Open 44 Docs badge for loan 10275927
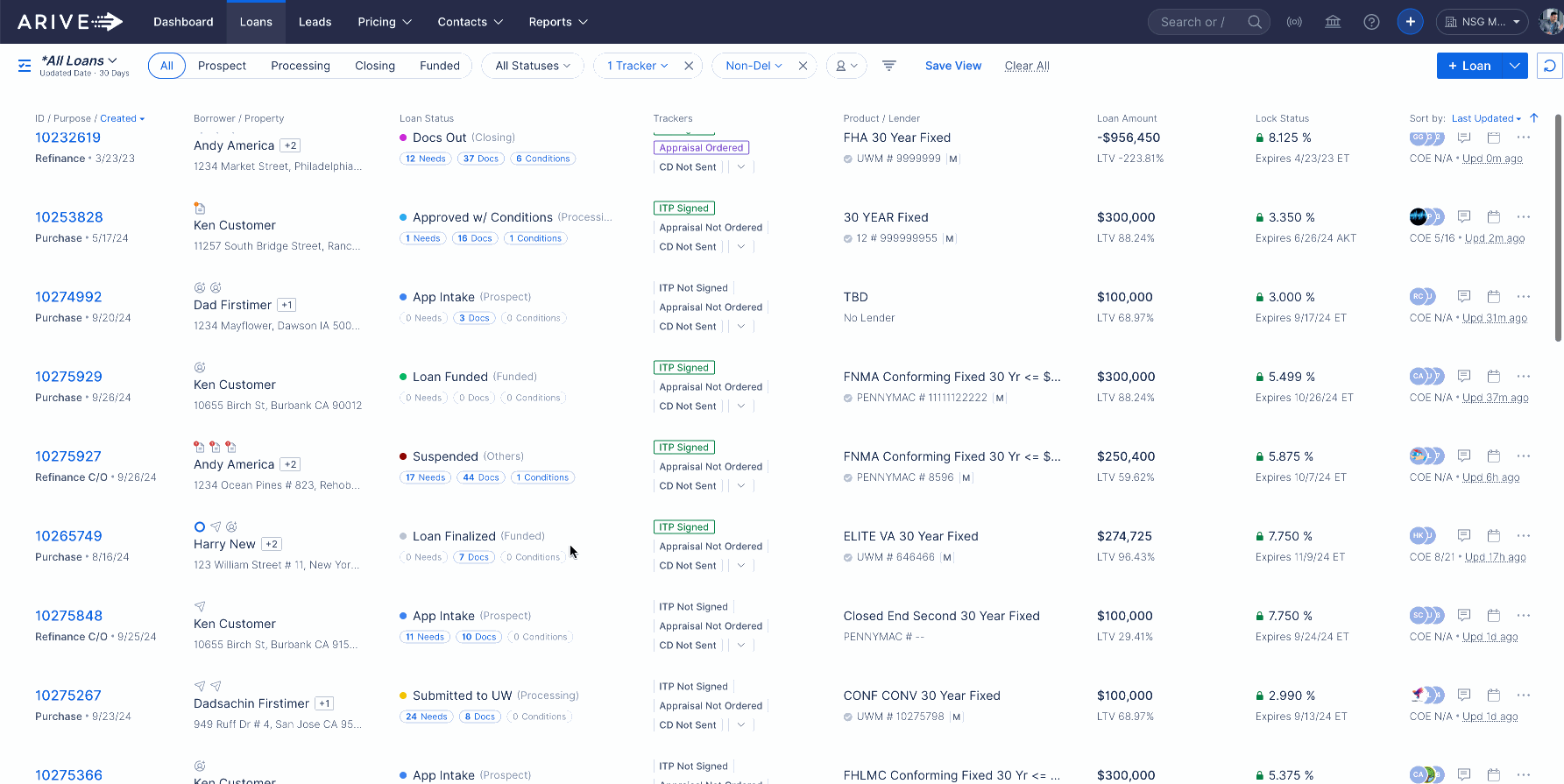This screenshot has height=784, width=1564. (x=481, y=477)
